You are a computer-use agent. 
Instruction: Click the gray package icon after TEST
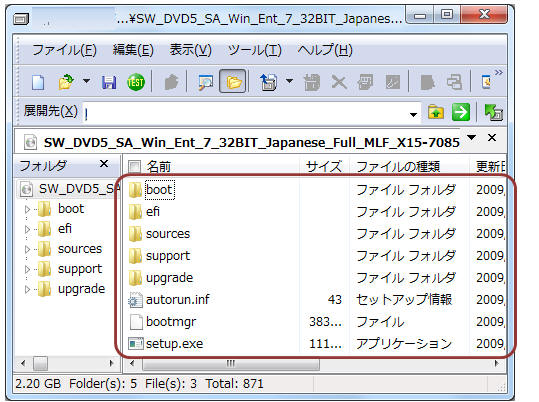171,83
